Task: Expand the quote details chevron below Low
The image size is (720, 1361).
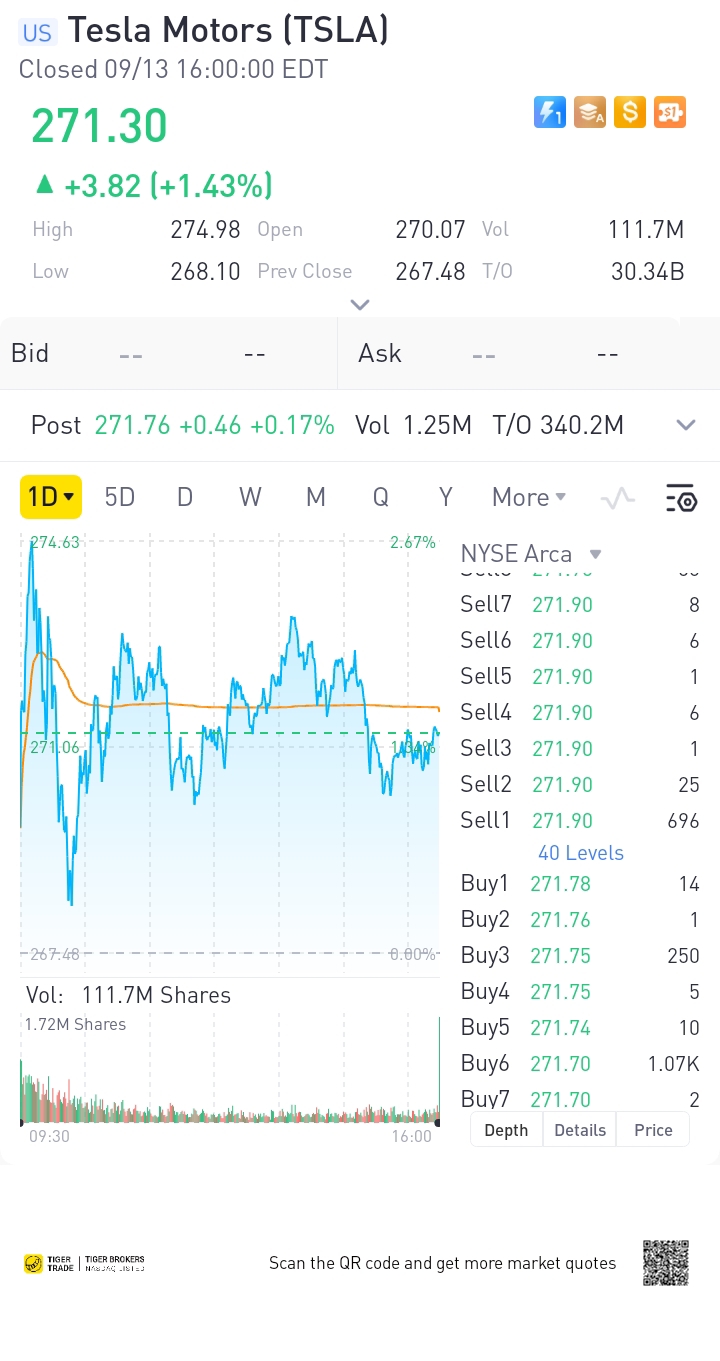Action: coord(360,305)
